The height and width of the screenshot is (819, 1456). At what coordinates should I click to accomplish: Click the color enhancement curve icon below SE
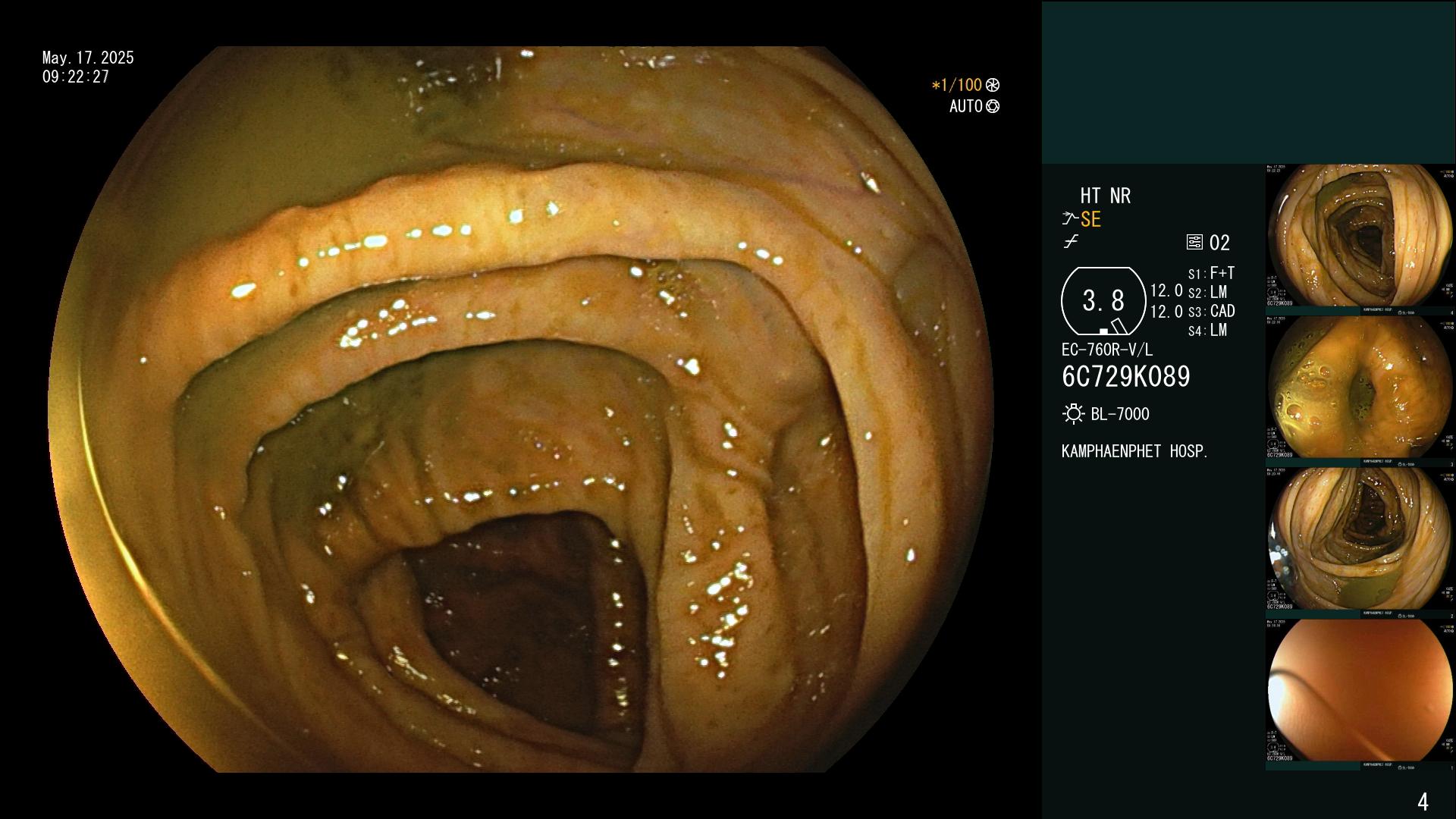pos(1071,242)
